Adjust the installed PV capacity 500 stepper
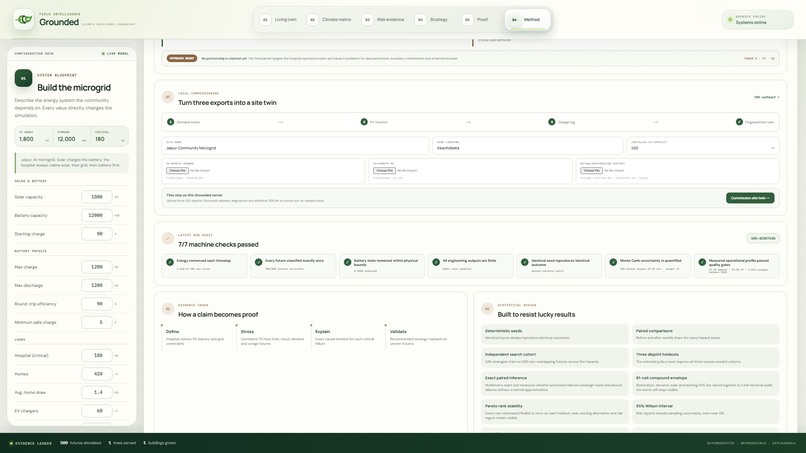The image size is (806, 453). 703,146
